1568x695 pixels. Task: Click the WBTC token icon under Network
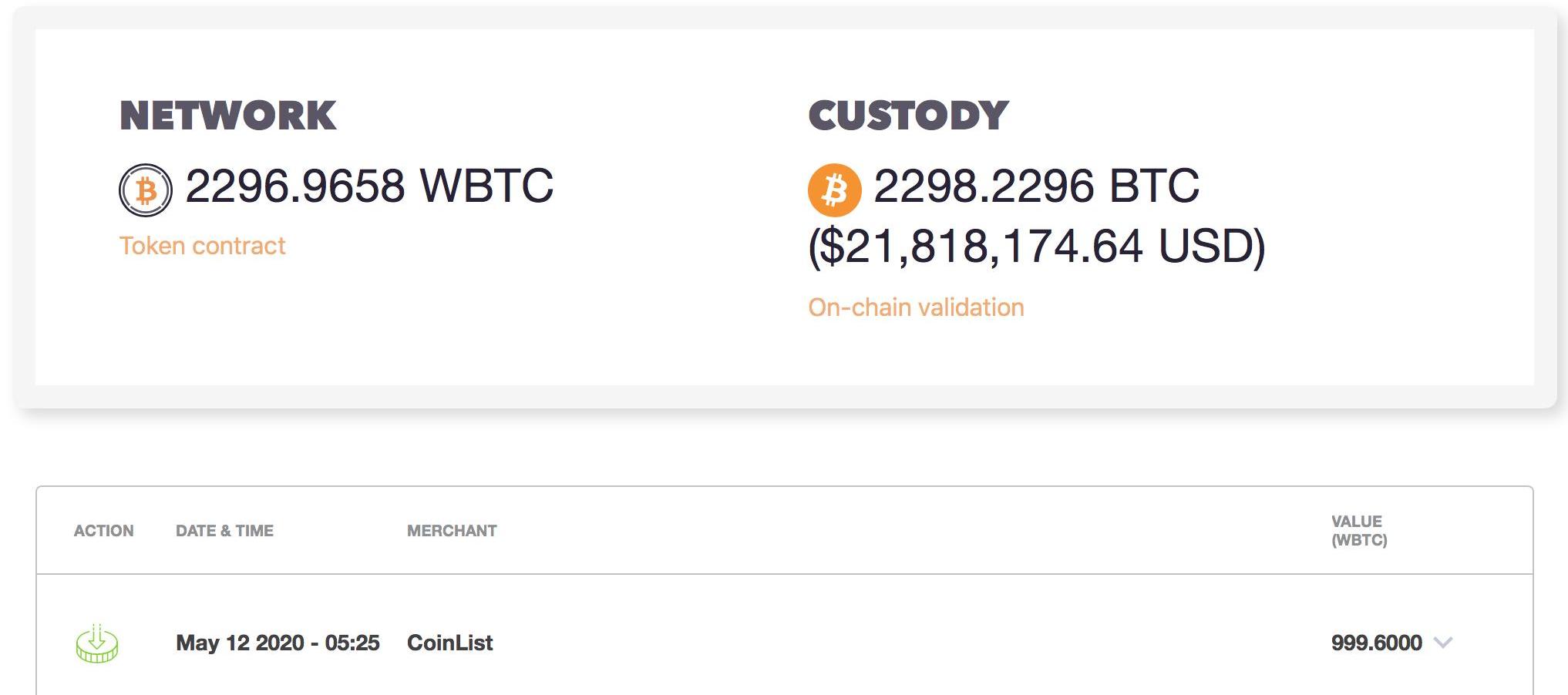click(x=145, y=190)
